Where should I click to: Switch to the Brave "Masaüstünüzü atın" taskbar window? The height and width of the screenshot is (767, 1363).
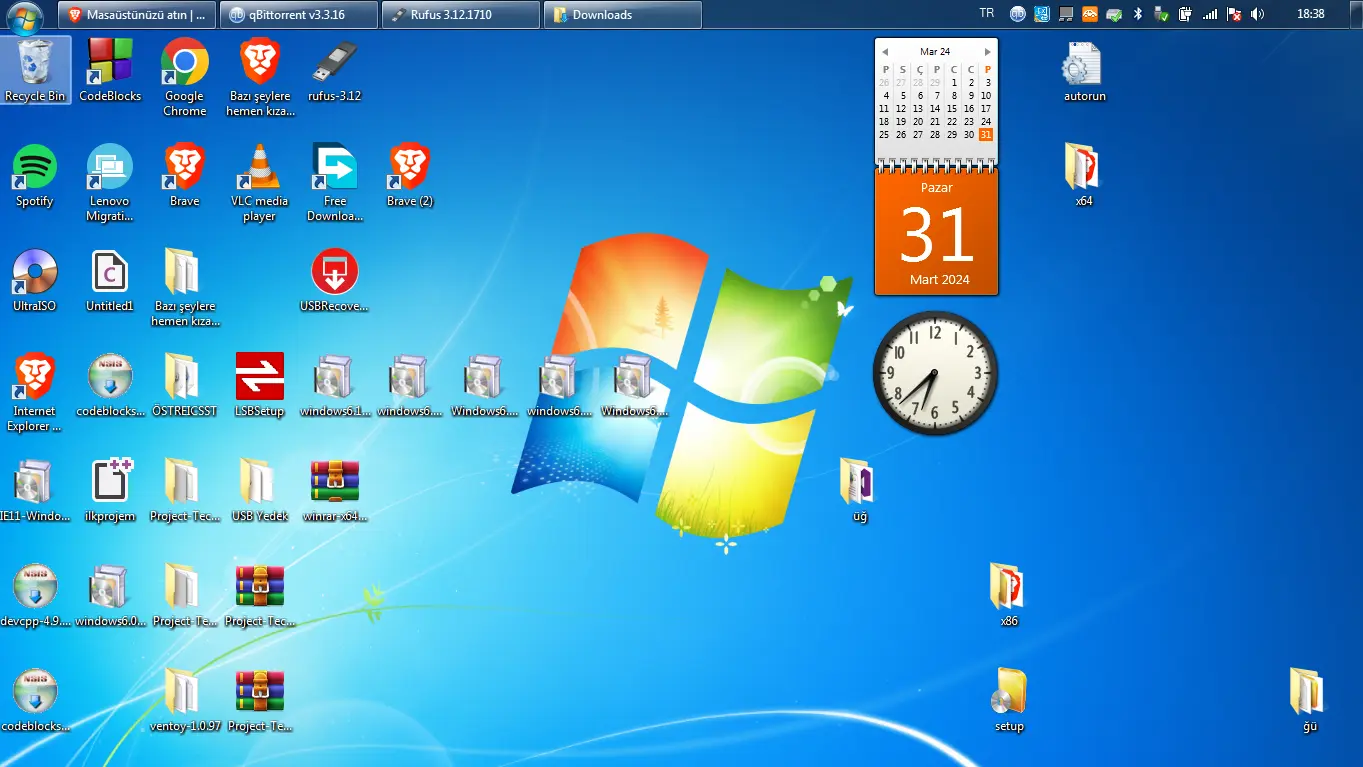coord(137,15)
